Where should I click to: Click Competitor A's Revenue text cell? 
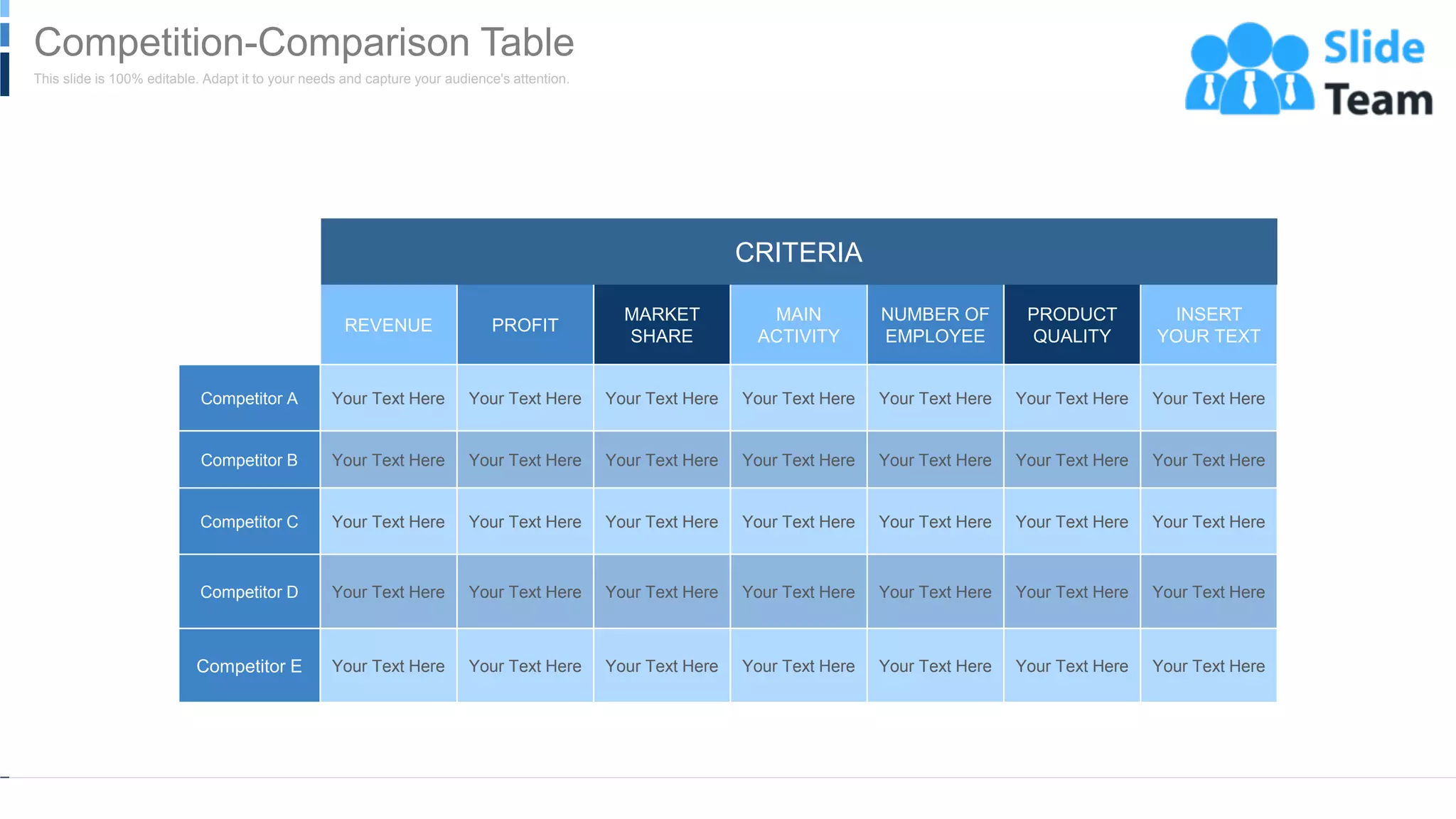388,398
